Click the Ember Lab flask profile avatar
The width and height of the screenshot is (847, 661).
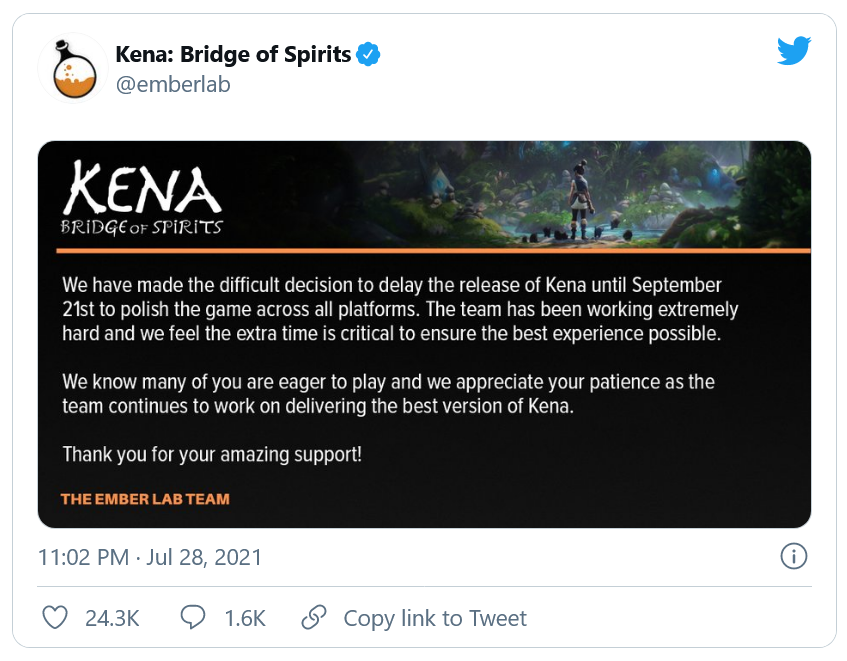click(73, 68)
